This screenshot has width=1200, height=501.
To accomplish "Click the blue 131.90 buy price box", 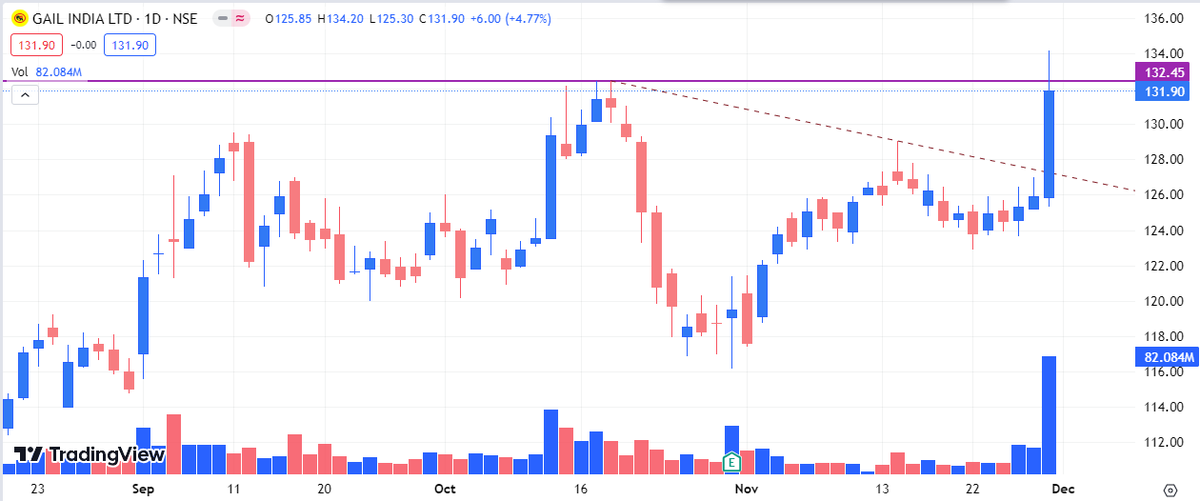I will [129, 45].
